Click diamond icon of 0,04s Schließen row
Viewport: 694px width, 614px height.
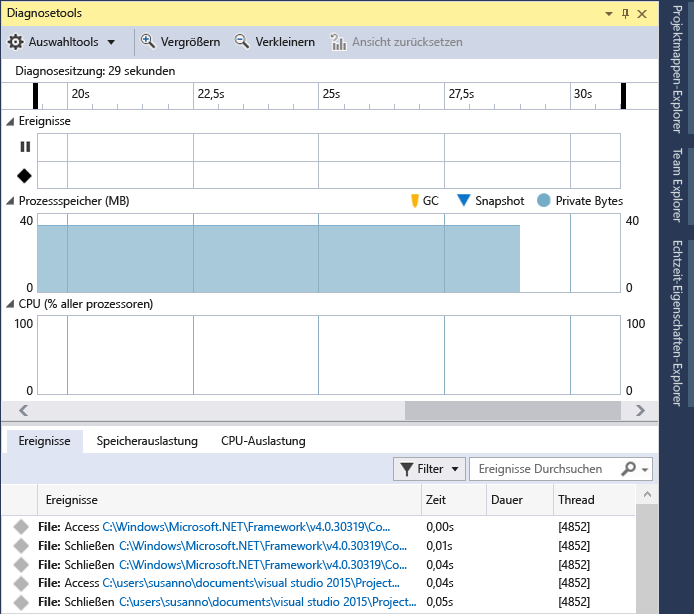coord(21,565)
